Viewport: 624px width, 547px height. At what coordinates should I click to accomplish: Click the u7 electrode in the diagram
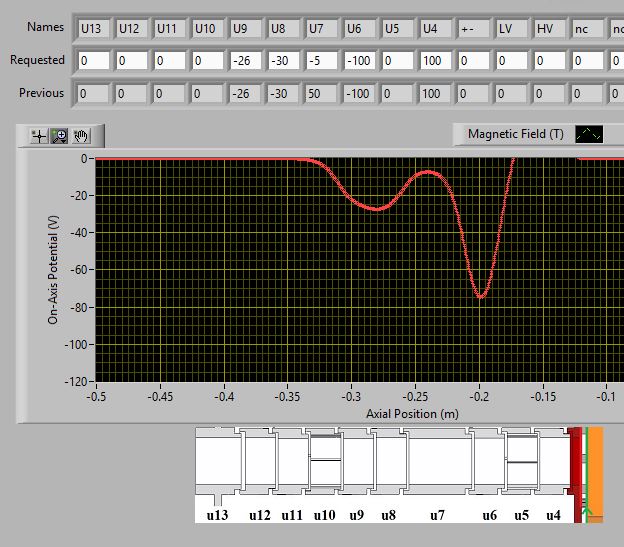439,461
